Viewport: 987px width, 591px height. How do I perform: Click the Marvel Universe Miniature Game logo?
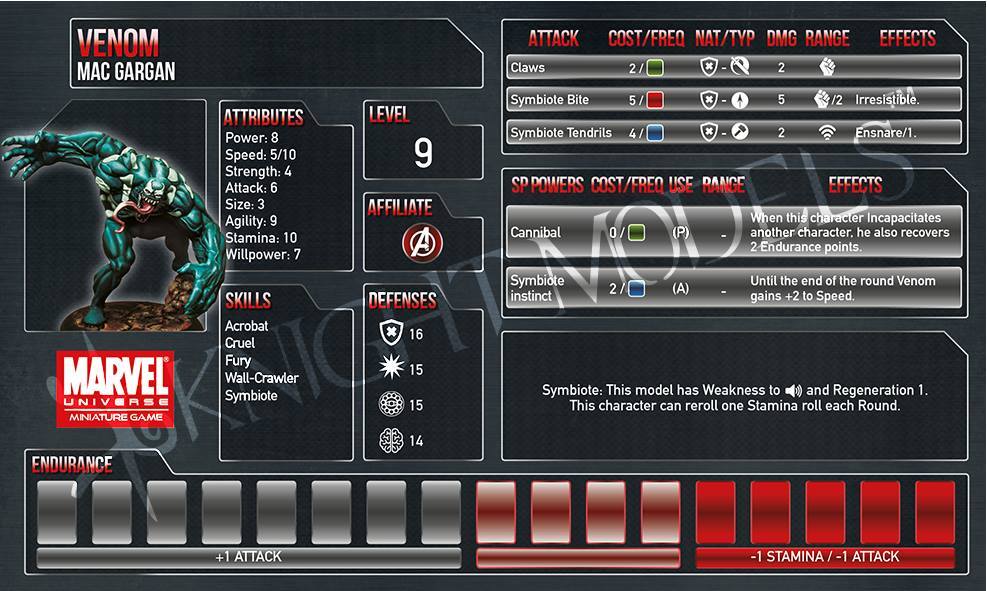[115, 389]
